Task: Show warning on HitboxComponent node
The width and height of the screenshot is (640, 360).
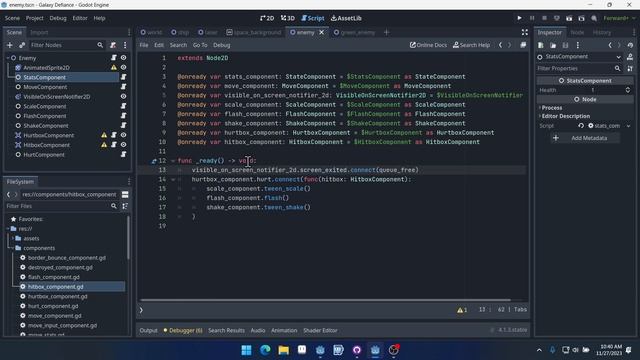Action: [104, 145]
